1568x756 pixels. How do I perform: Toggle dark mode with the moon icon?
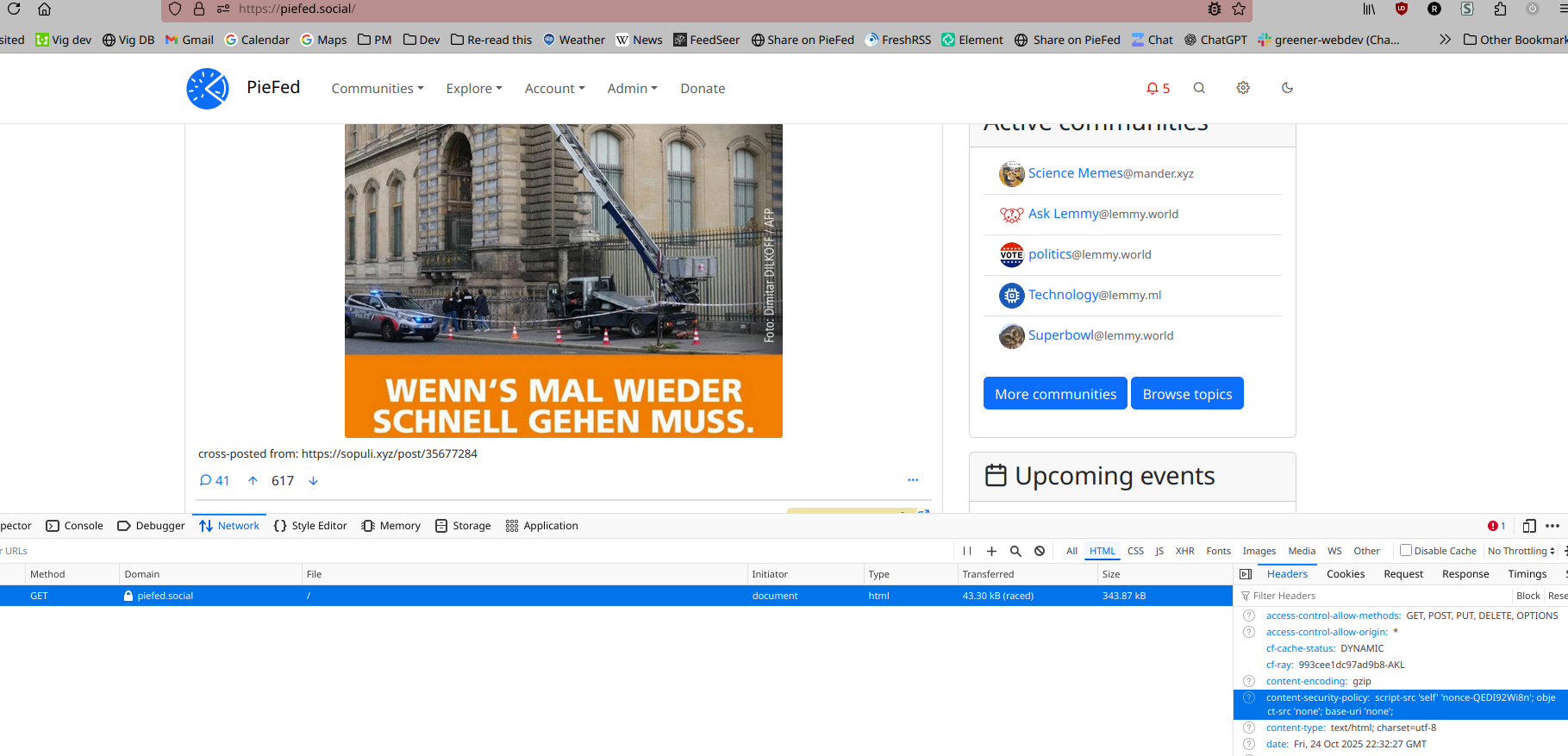[x=1287, y=88]
